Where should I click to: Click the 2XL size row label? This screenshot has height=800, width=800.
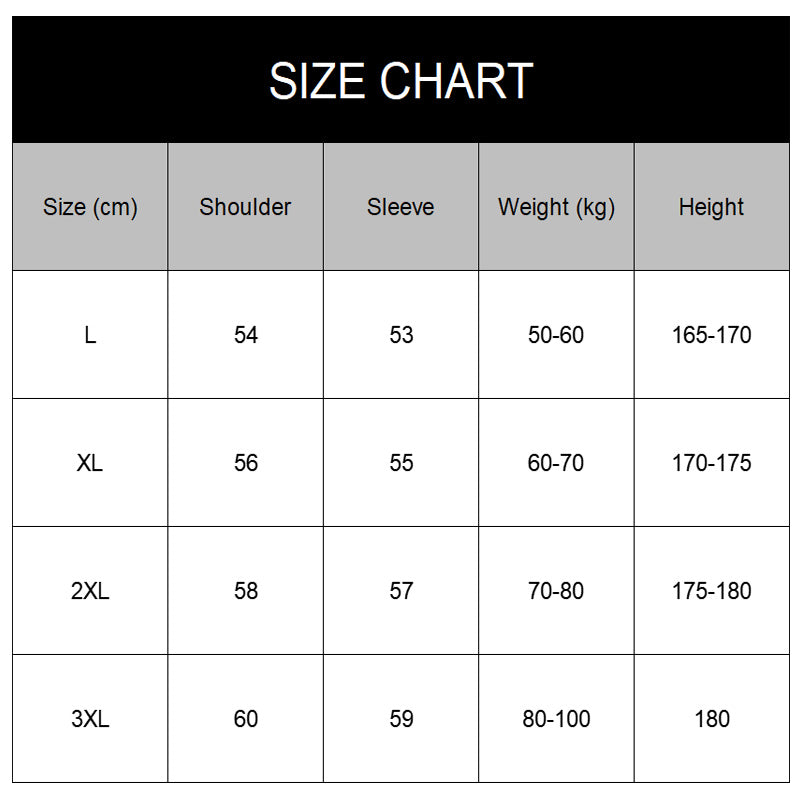click(90, 591)
